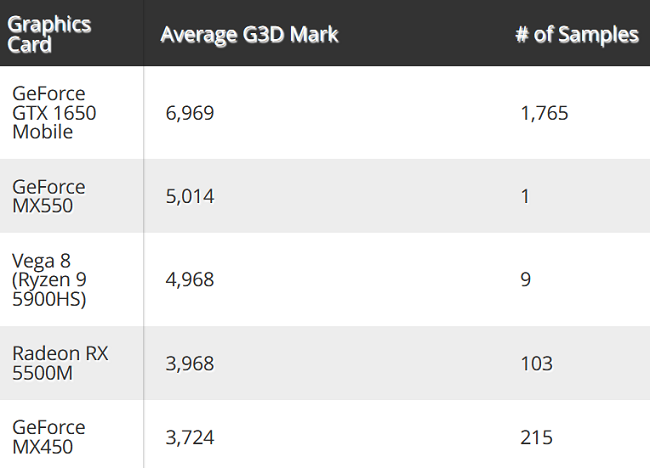Image resolution: width=650 pixels, height=468 pixels.
Task: Select the sample count 1 for MX550
Action: (525, 196)
